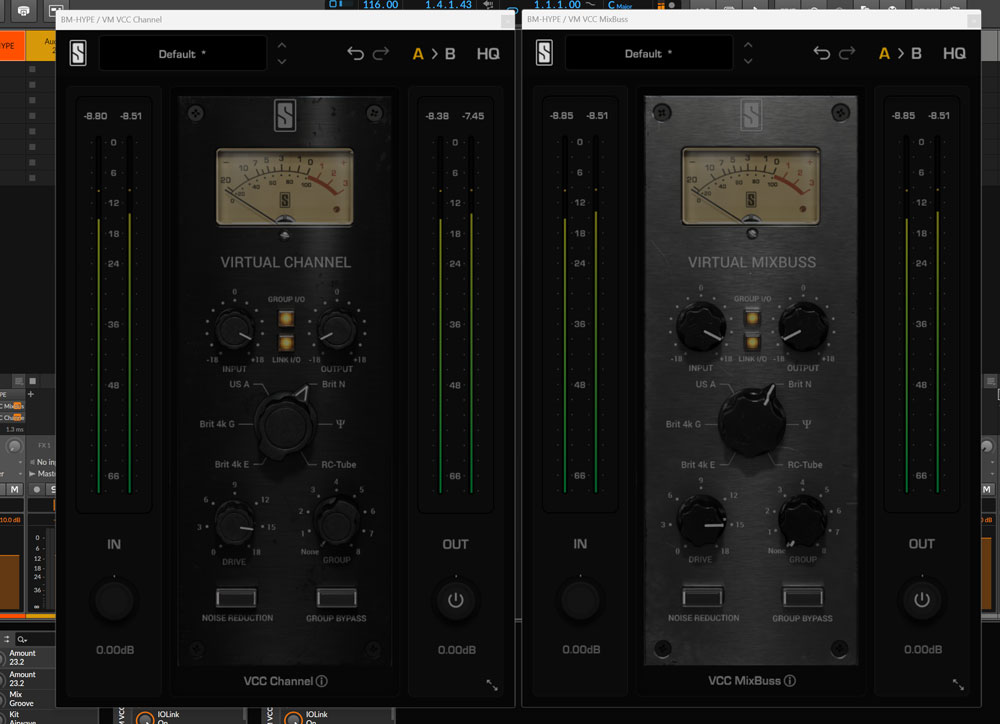The image size is (1000, 724).
Task: Click the Input knob on Virtual Mixbuss
Action: tap(701, 327)
